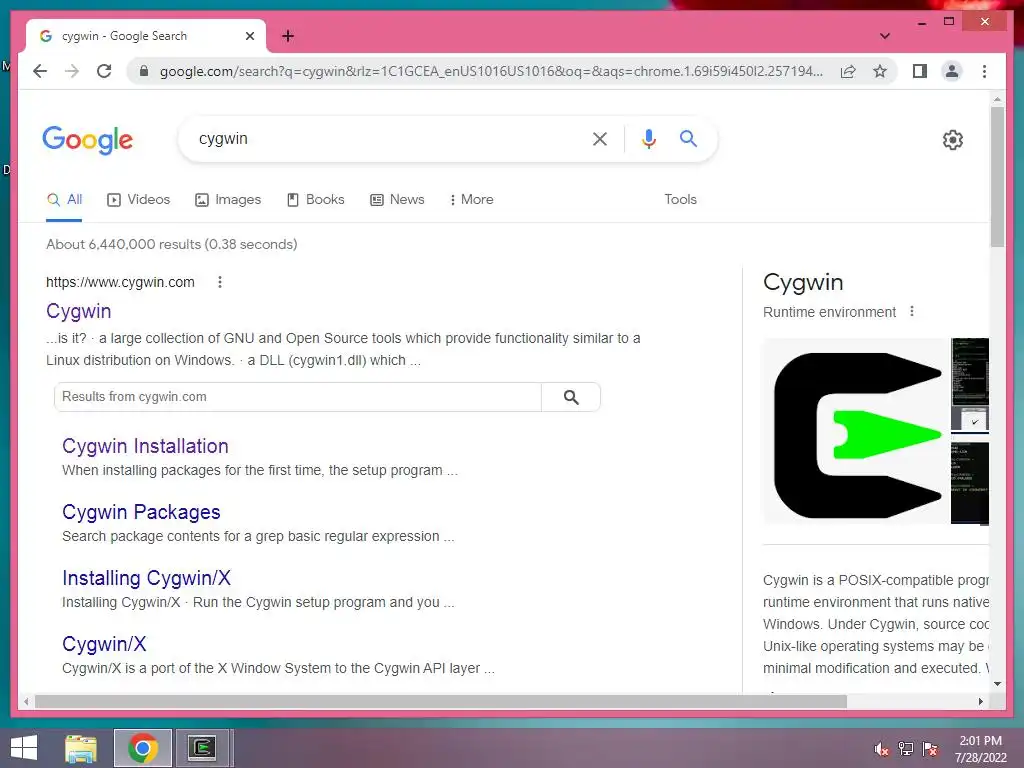This screenshot has width=1024, height=768.
Task: Select the All search tab
Action: 64,200
